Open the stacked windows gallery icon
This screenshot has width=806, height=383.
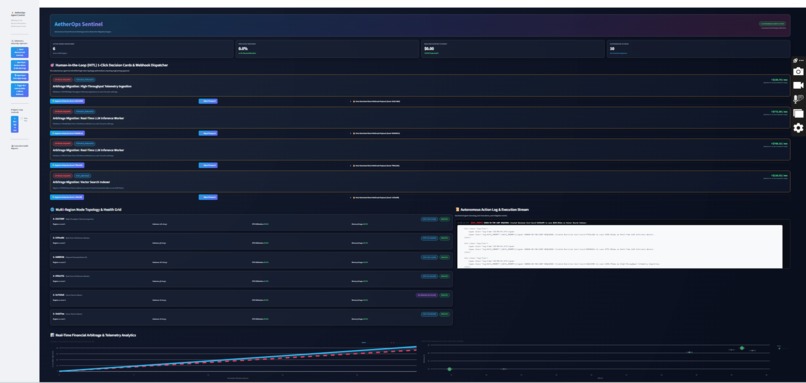pos(798,114)
